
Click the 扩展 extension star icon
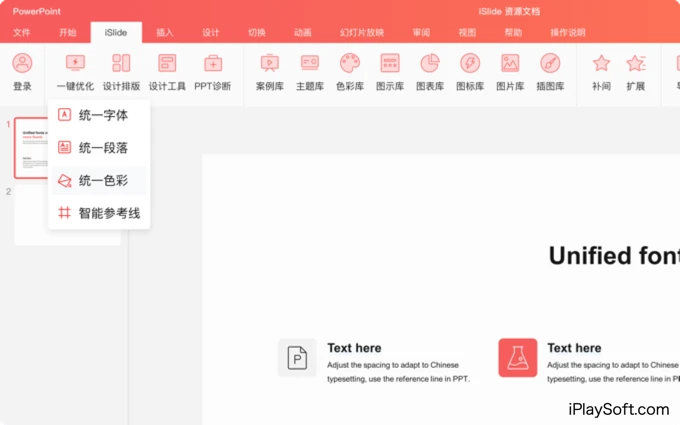pyautogui.click(x=636, y=64)
